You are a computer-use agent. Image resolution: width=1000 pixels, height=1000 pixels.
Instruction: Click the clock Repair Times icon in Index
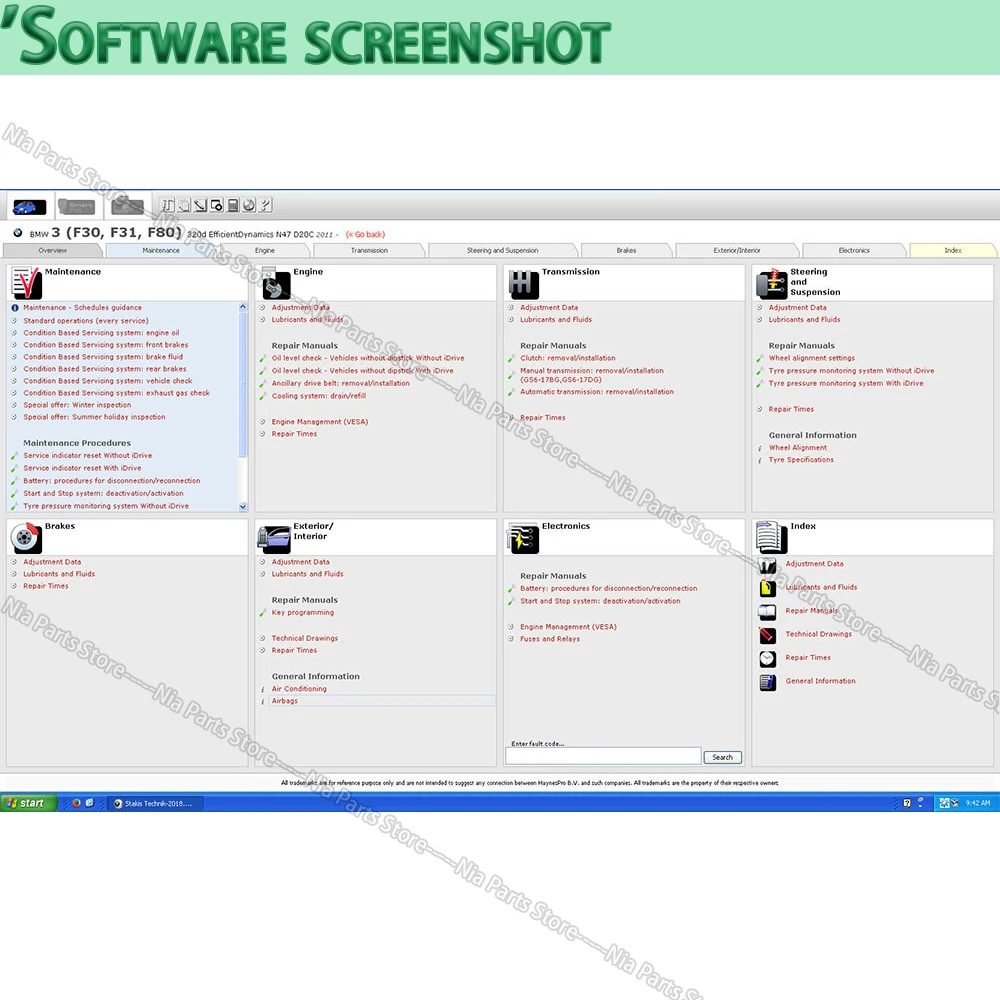point(768,658)
